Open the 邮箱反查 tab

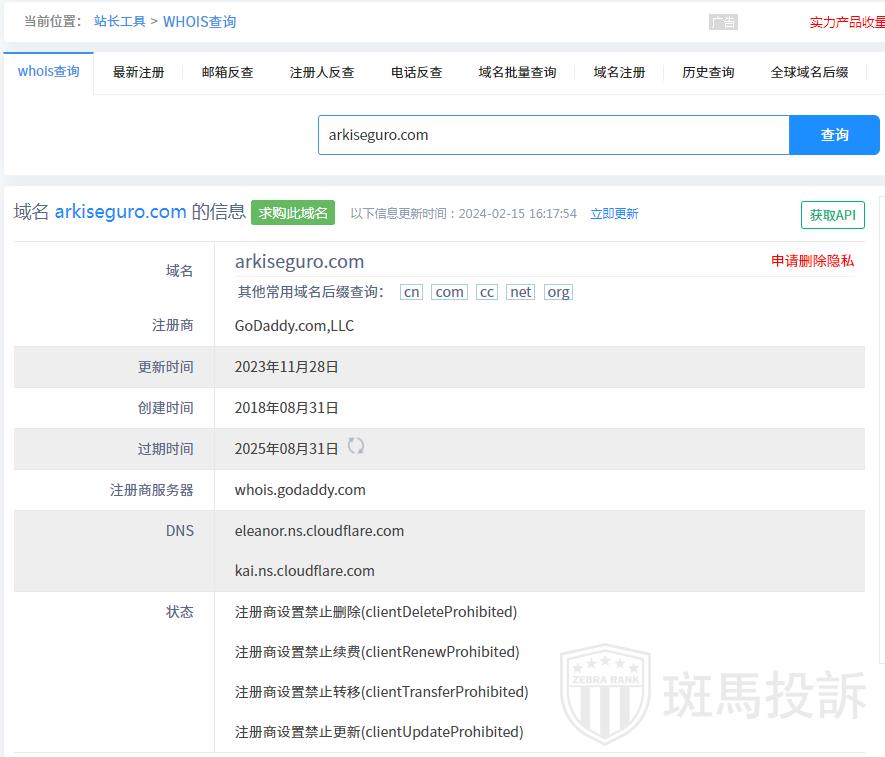coord(227,72)
